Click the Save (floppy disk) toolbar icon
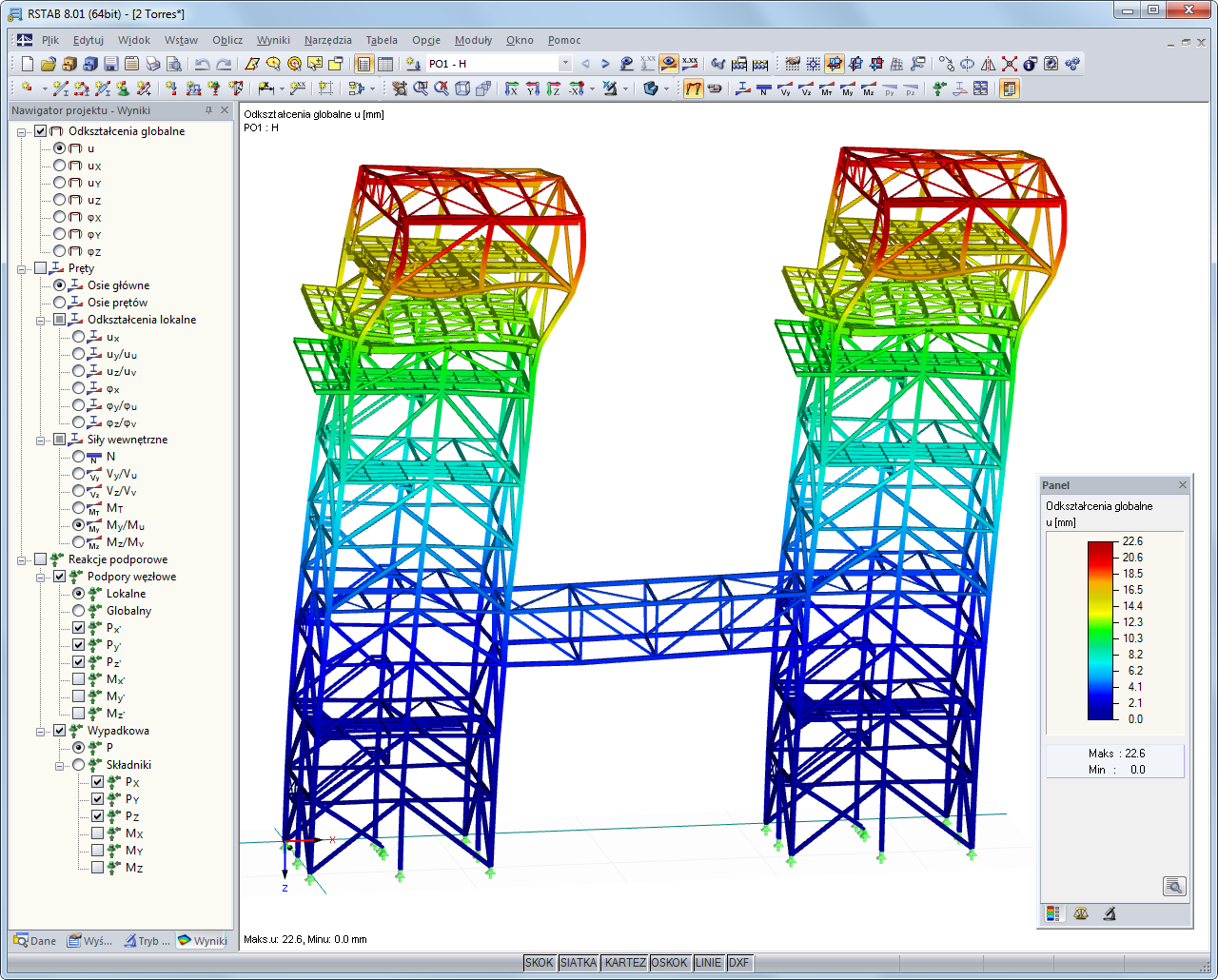1218x980 pixels. [110, 64]
